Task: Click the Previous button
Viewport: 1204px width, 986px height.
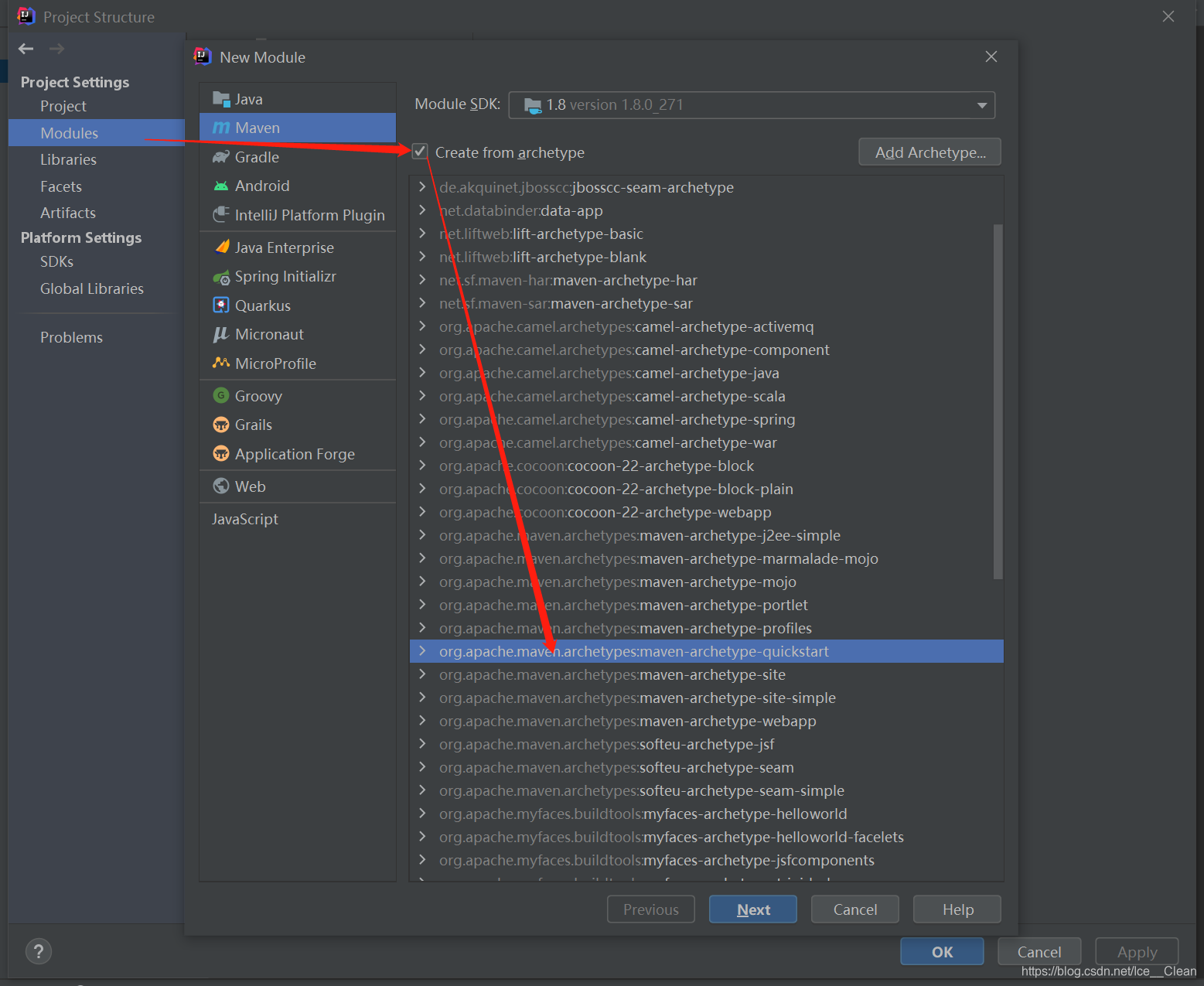Action: click(x=651, y=909)
